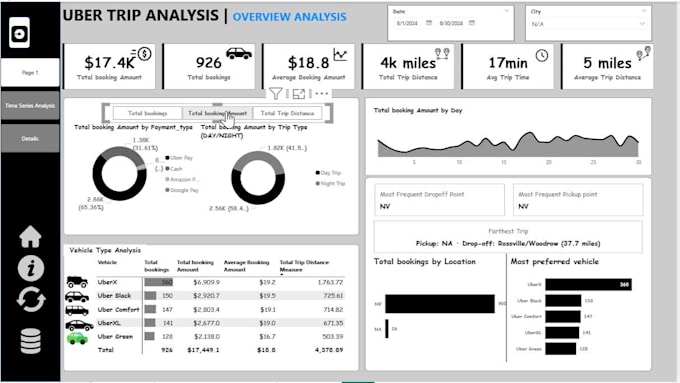Open the Details page
Screen dimensions: 680x383
[30, 138]
